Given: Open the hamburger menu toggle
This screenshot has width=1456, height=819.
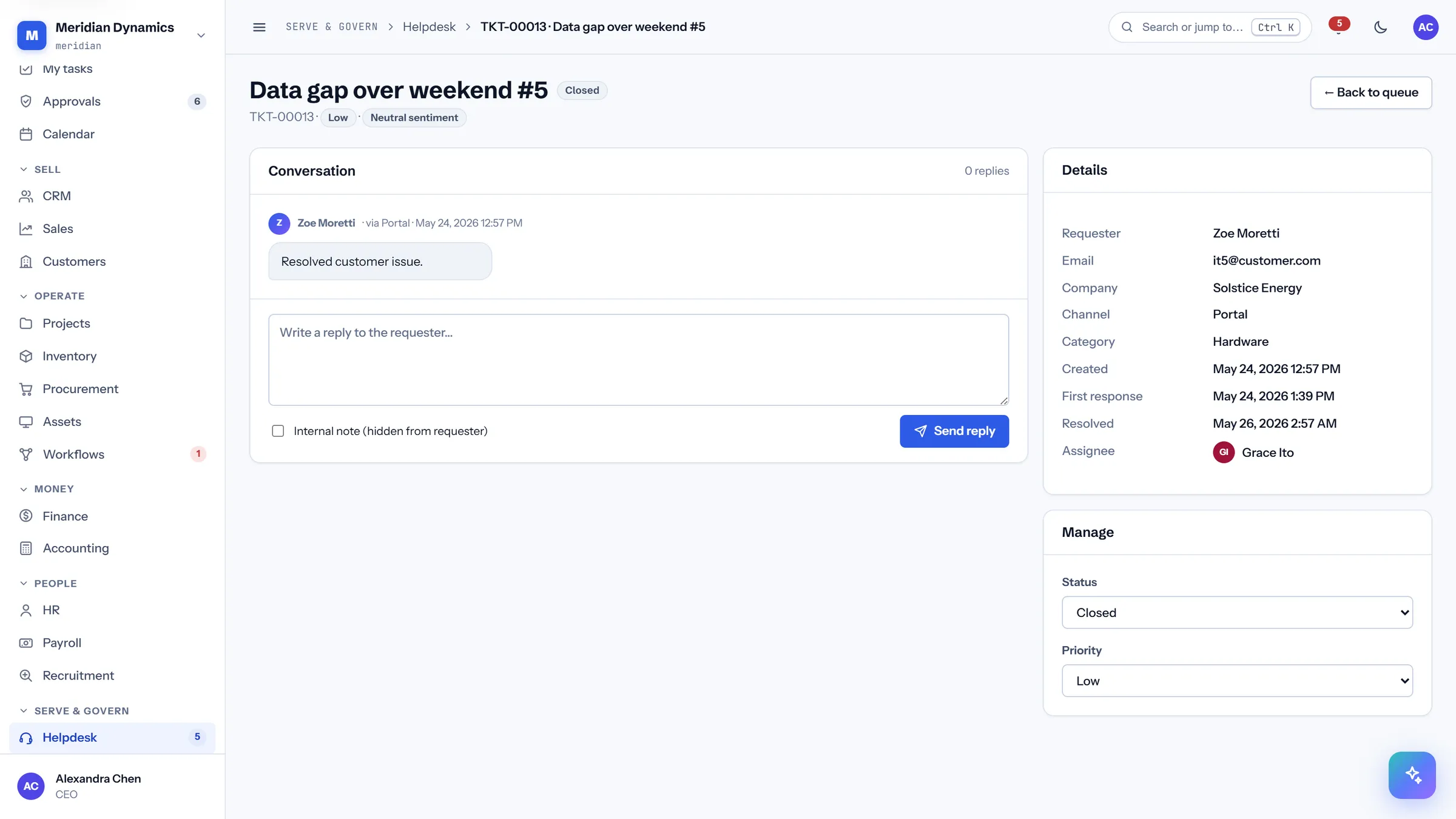Looking at the screenshot, I should click(x=259, y=27).
